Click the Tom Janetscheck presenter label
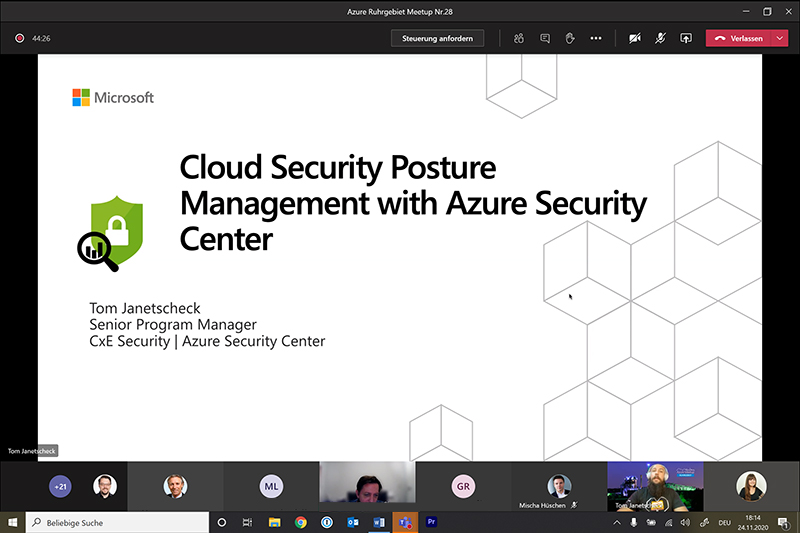This screenshot has width=800, height=533. 32,451
